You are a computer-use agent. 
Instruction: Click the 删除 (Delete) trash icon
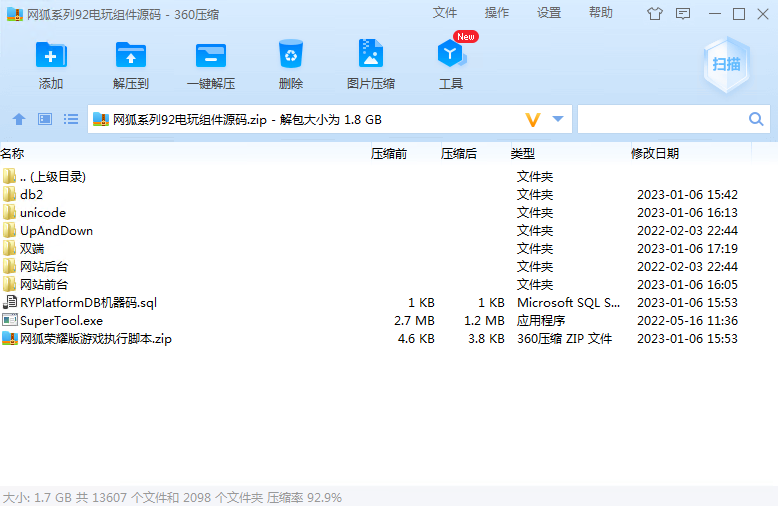[291, 54]
